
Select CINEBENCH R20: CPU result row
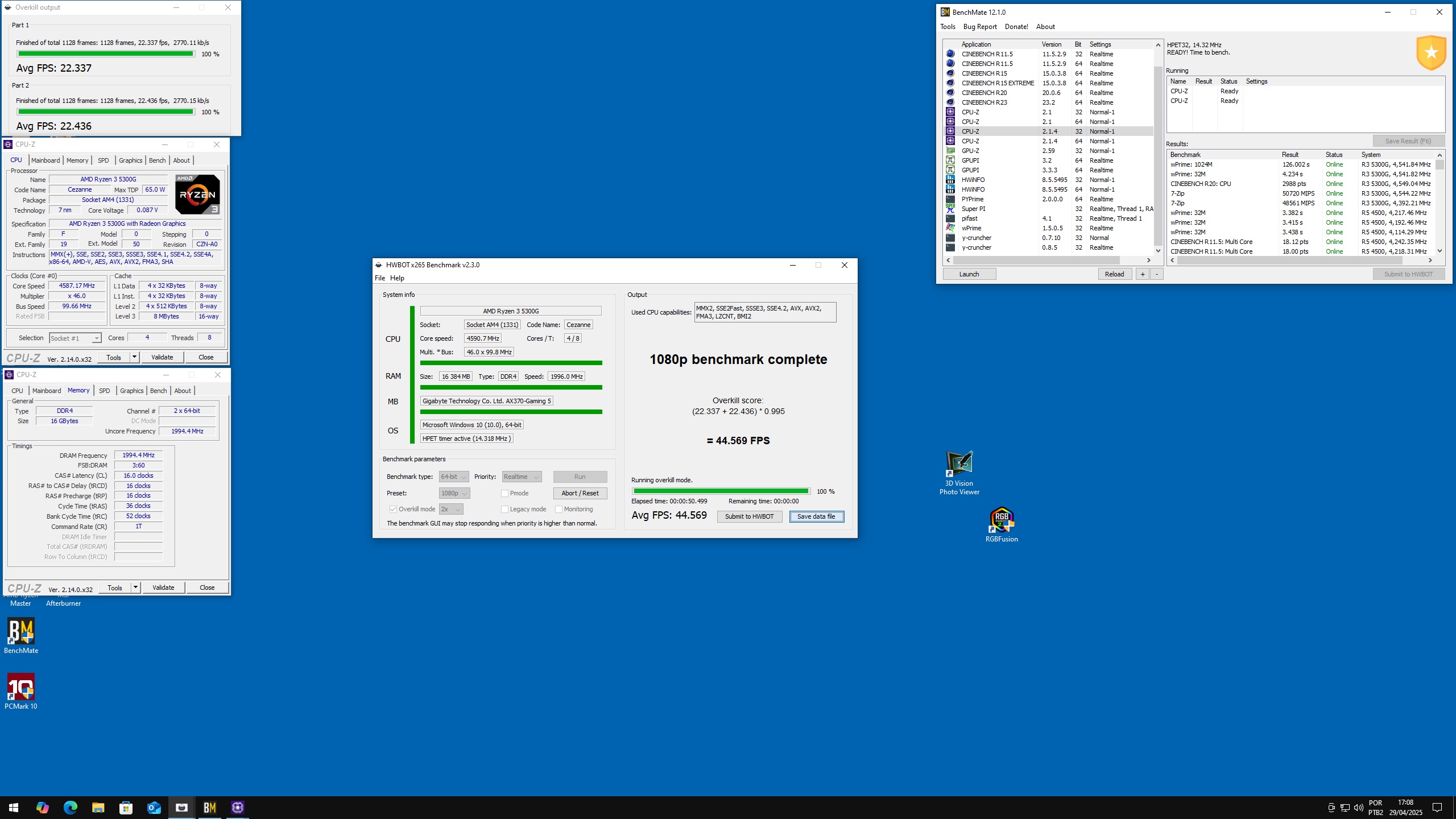1300,184
